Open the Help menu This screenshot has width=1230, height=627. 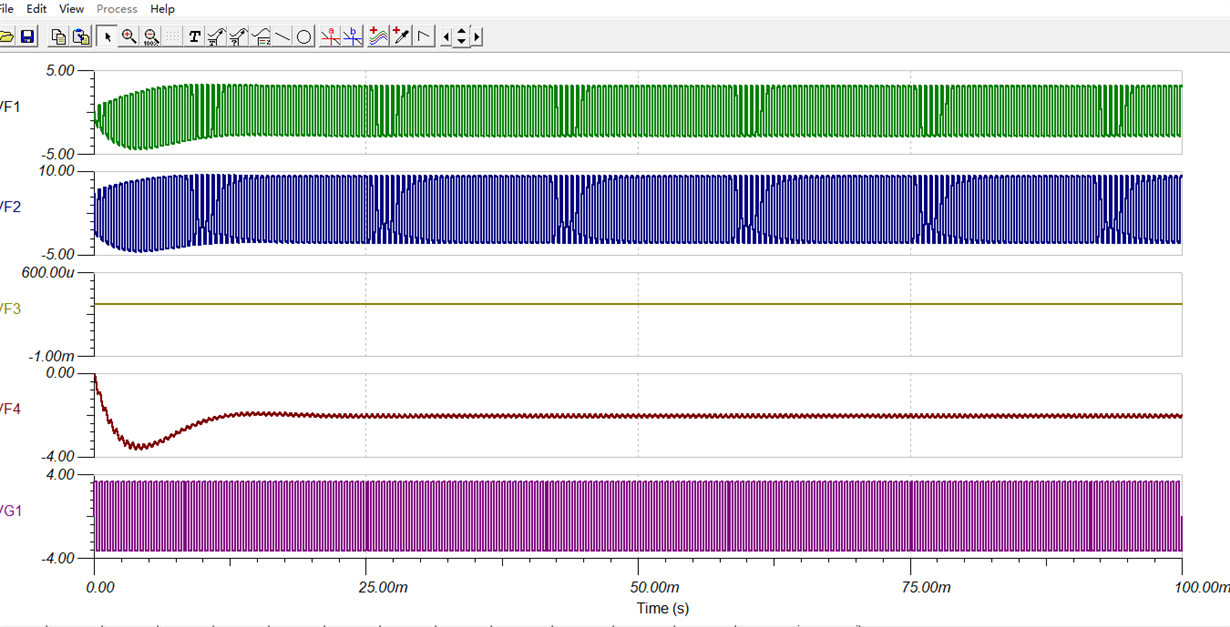[x=162, y=9]
